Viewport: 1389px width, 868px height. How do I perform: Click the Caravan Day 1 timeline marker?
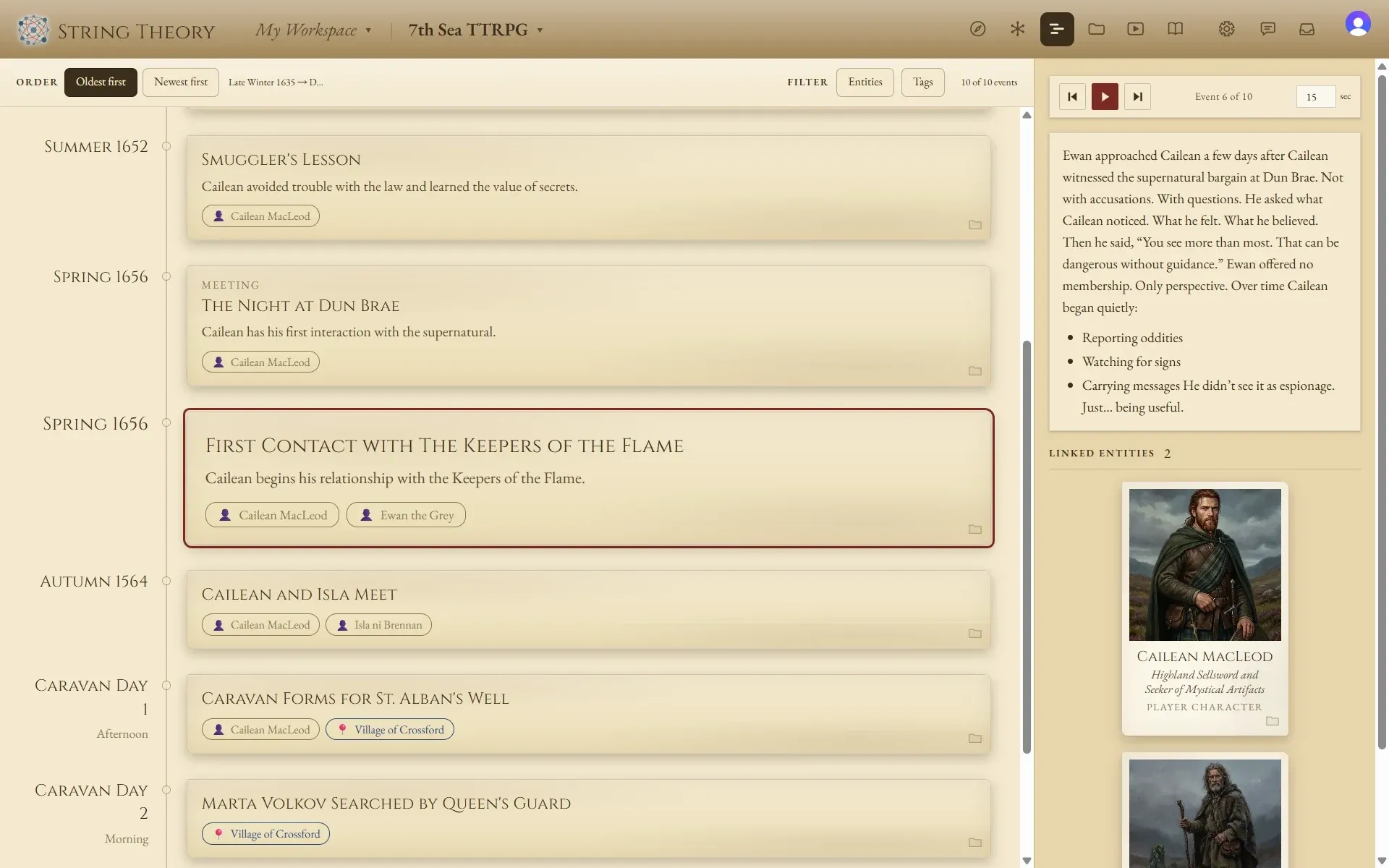pyautogui.click(x=166, y=685)
